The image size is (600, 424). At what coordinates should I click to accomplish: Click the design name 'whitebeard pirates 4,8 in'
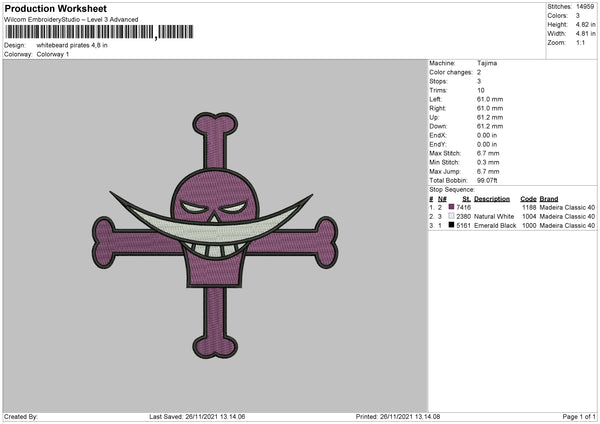(72, 45)
